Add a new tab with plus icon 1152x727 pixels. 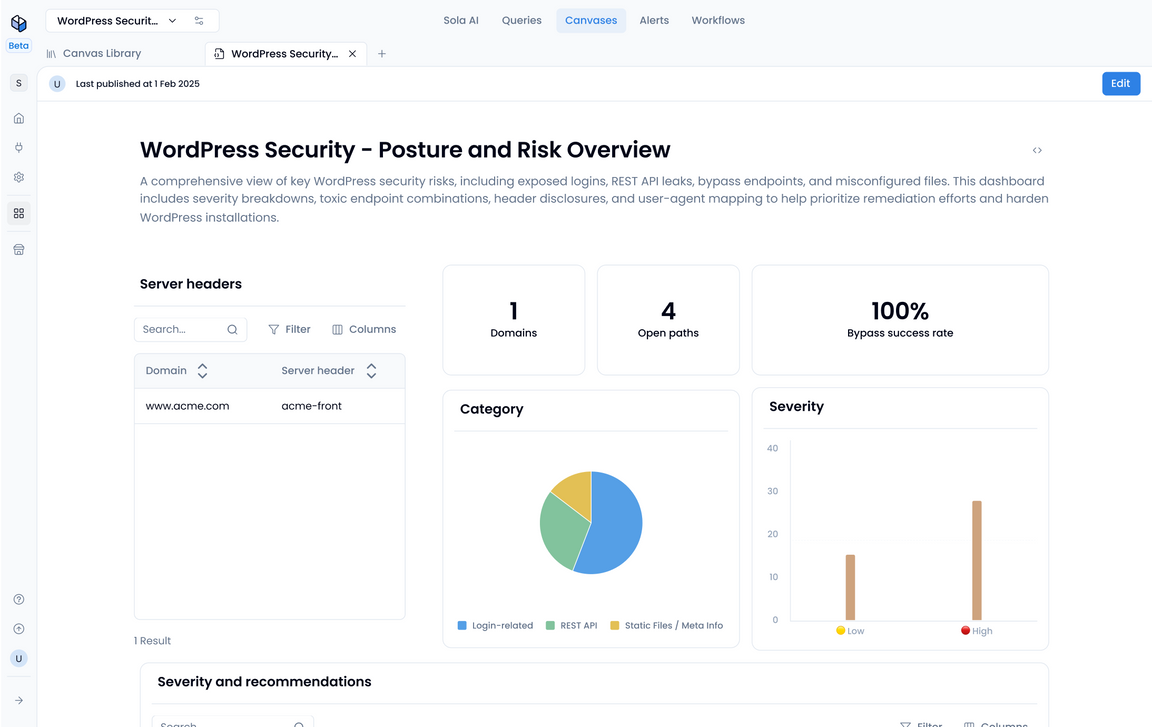coord(381,54)
